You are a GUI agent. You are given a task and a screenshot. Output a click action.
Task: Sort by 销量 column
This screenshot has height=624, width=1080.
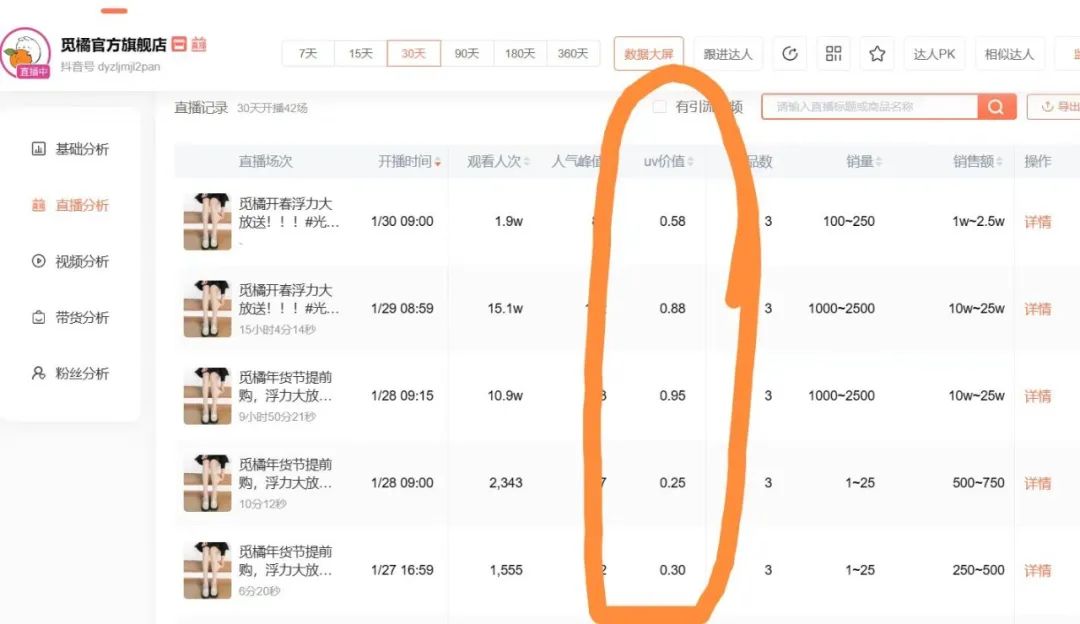pos(864,162)
